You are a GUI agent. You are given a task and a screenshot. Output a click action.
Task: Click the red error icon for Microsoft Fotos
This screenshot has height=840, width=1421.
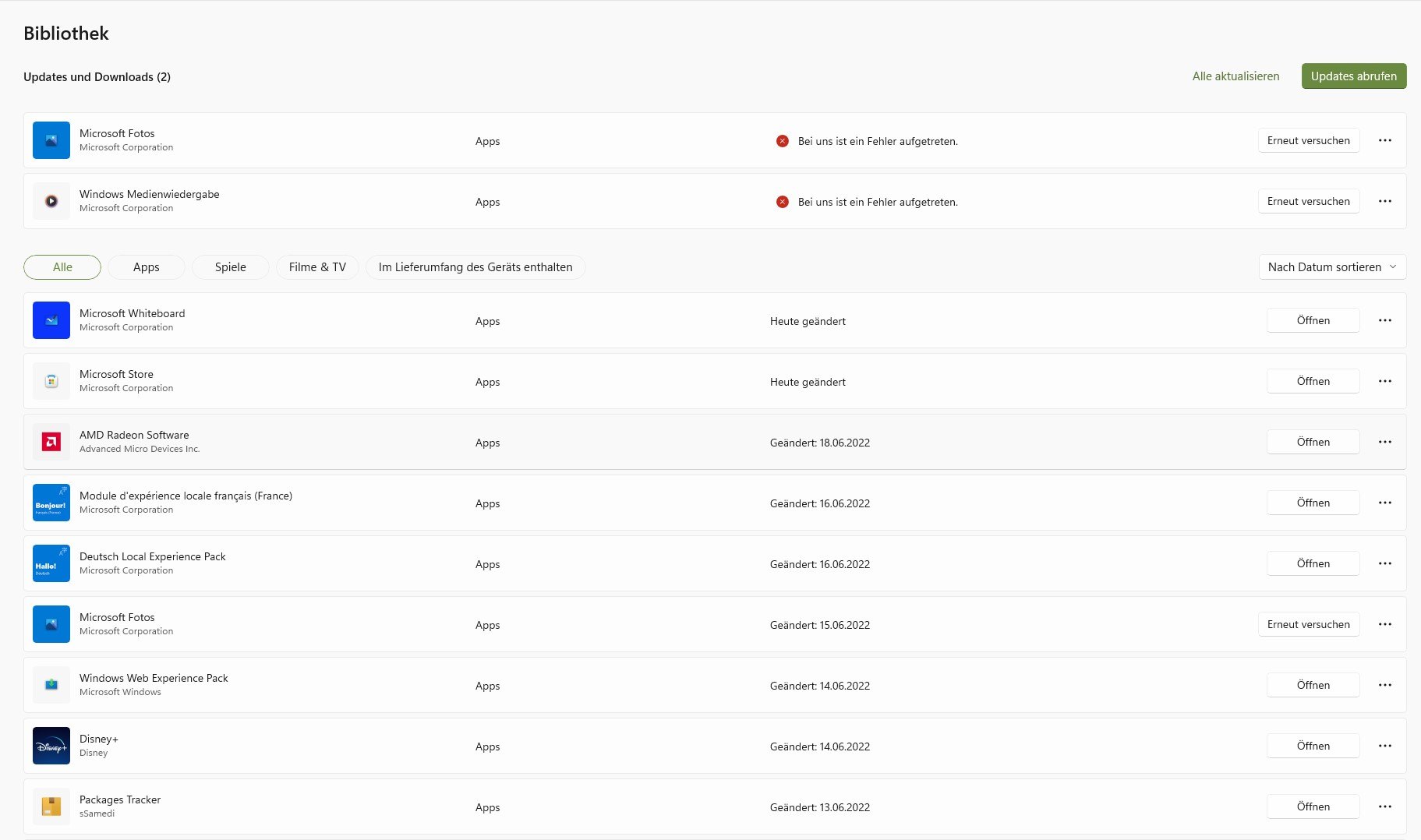pyautogui.click(x=783, y=141)
